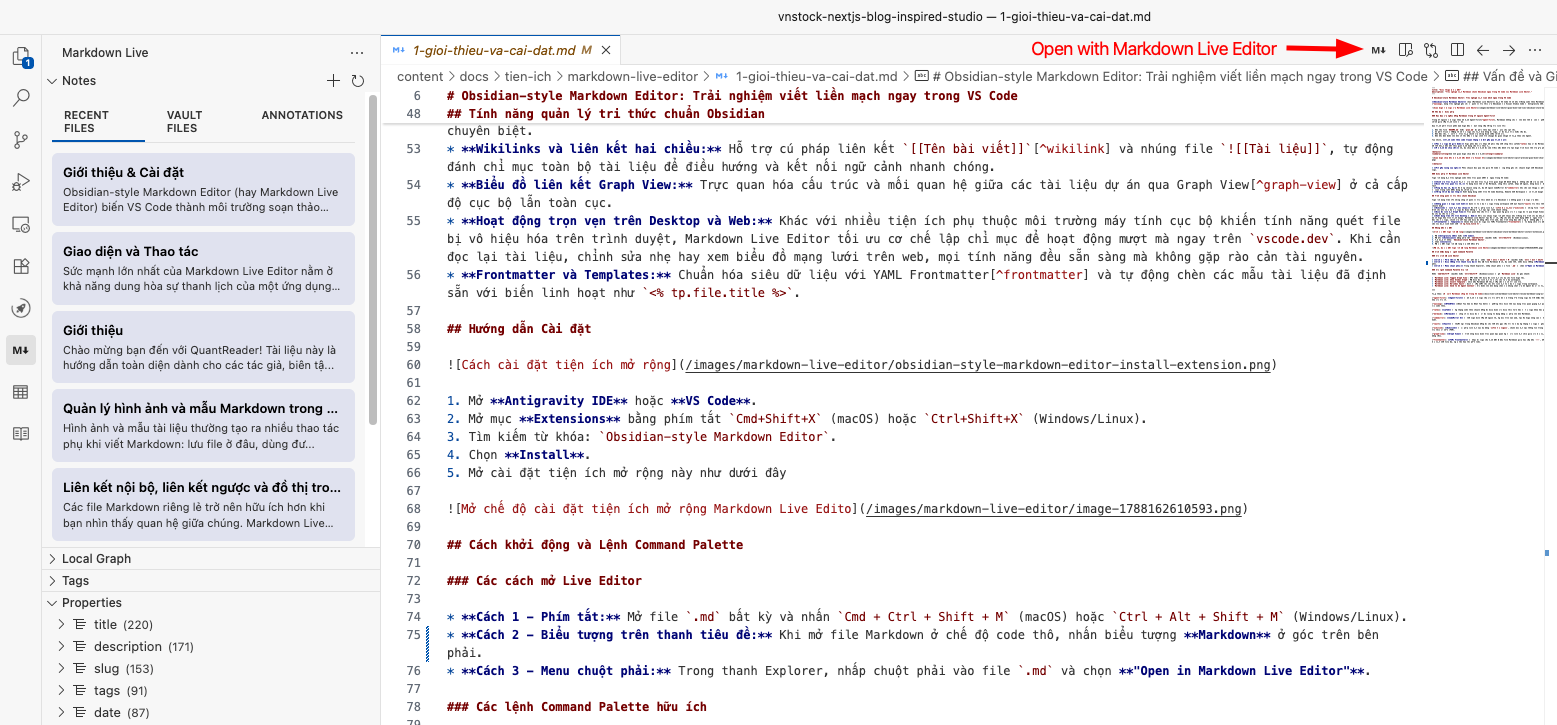Viewport: 1557px width, 725px height.
Task: Jump to sticky heading '# Obsidian-style Markdown Editor'
Action: [x=733, y=96]
